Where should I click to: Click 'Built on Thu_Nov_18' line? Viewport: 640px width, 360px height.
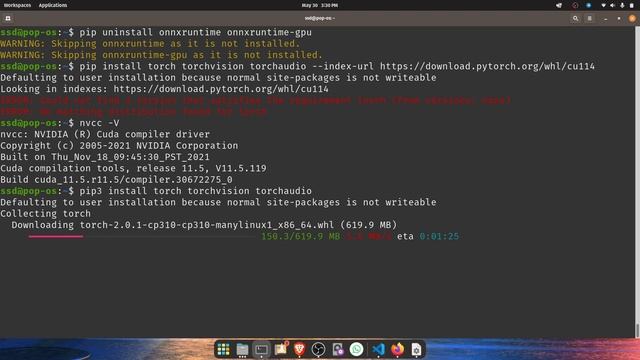pyautogui.click(x=105, y=157)
